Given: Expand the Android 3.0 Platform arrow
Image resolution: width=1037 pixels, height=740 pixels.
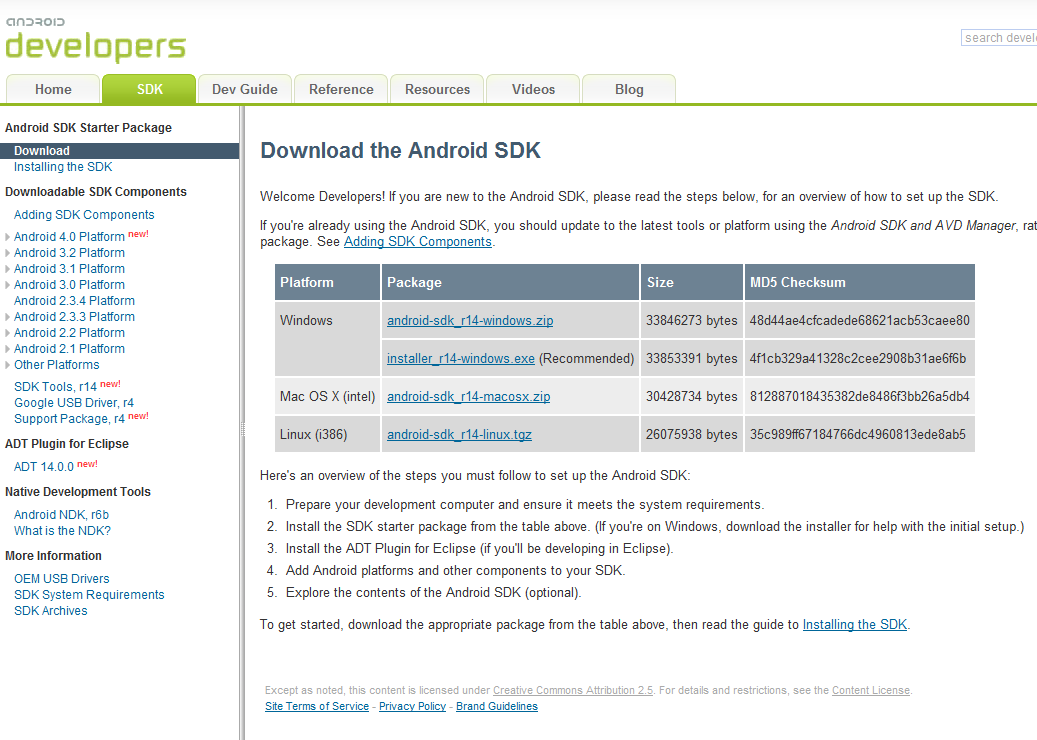Looking at the screenshot, I should click(x=7, y=285).
